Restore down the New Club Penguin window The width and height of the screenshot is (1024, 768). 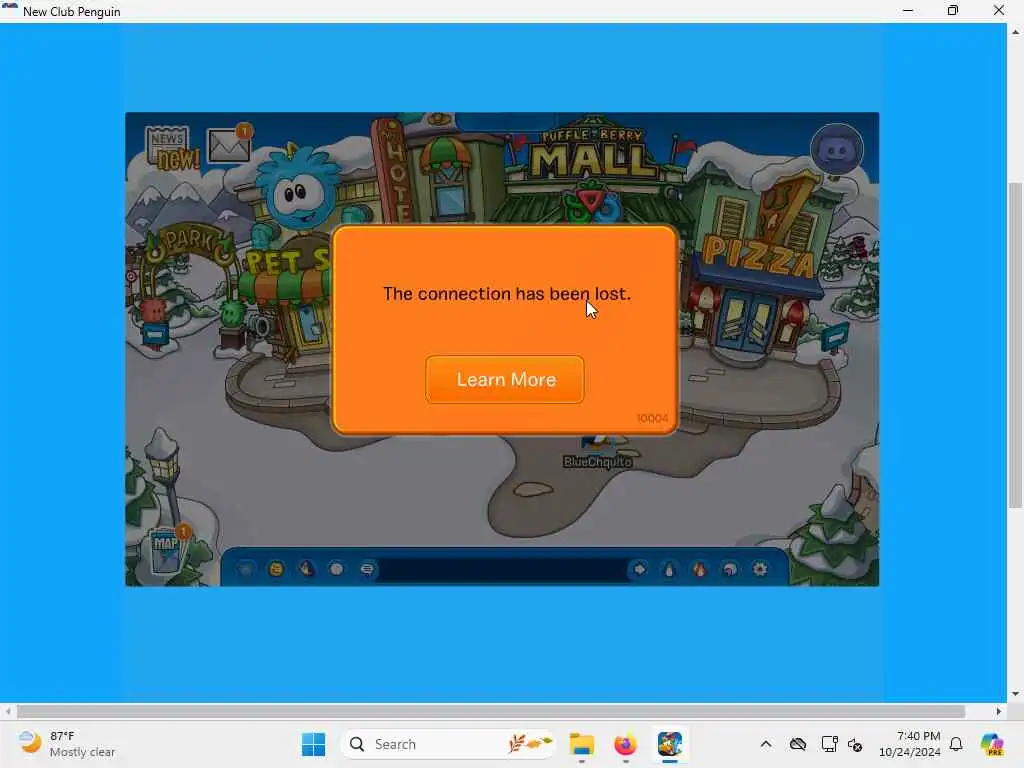[x=953, y=10]
